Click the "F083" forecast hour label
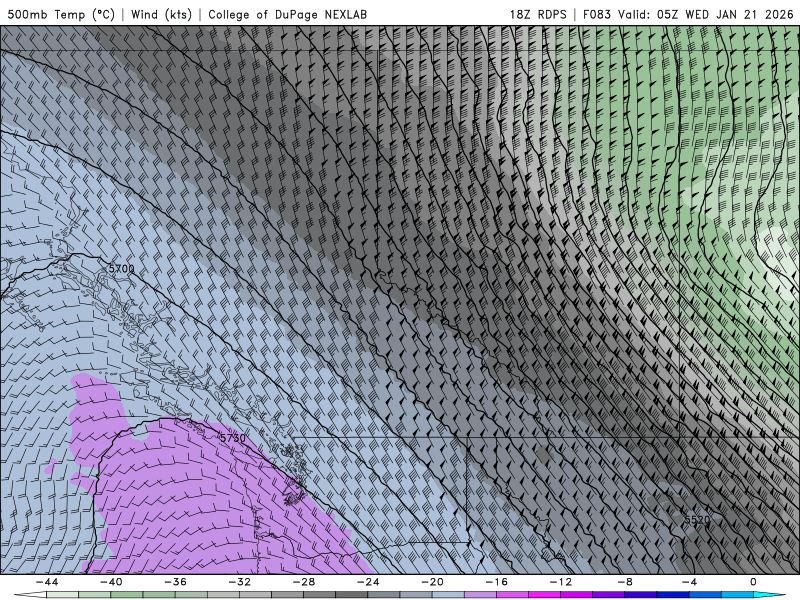800x600 pixels. point(596,15)
